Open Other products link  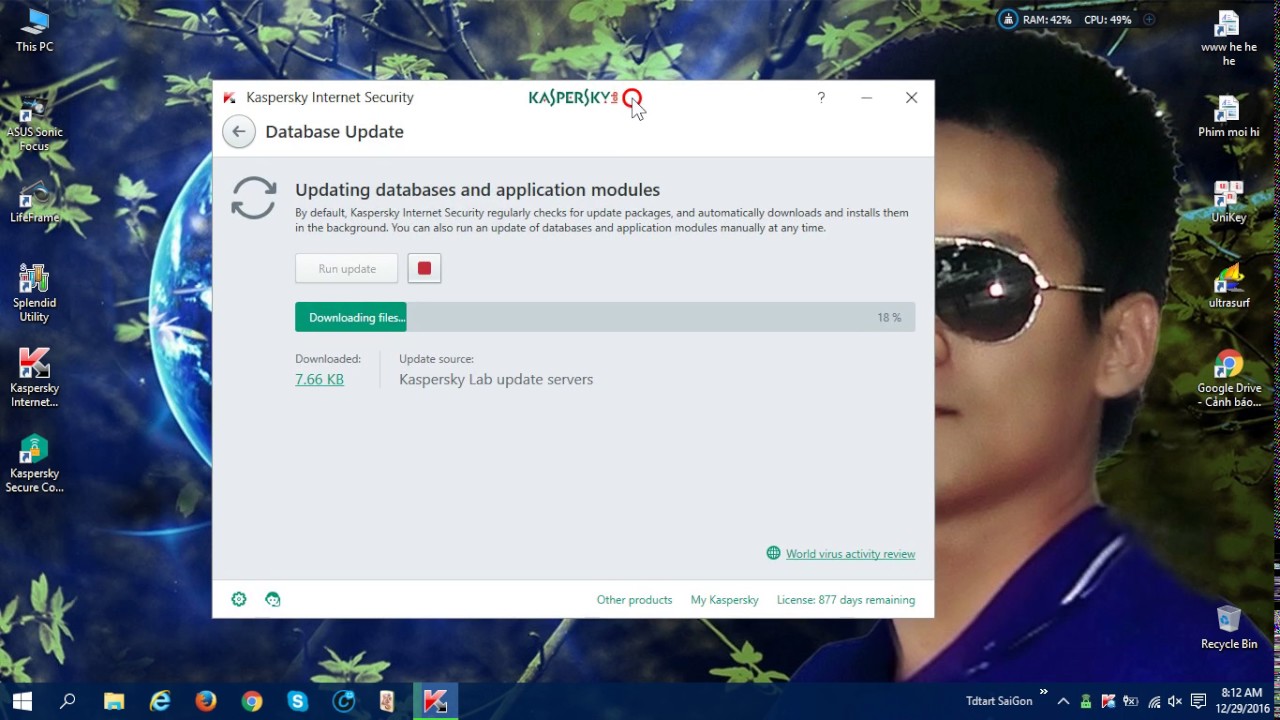pyautogui.click(x=634, y=600)
